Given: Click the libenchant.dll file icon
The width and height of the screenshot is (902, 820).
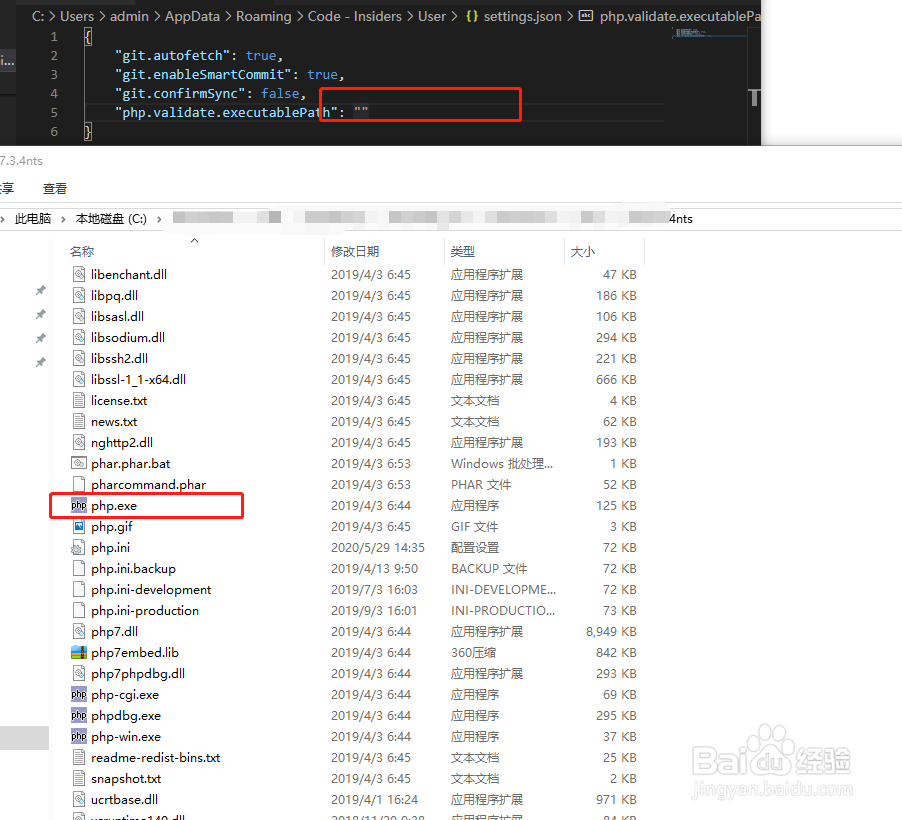Looking at the screenshot, I should click(x=78, y=274).
